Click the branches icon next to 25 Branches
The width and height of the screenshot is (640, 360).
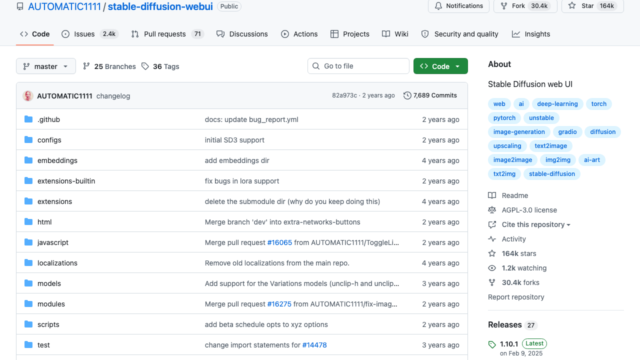(x=86, y=66)
